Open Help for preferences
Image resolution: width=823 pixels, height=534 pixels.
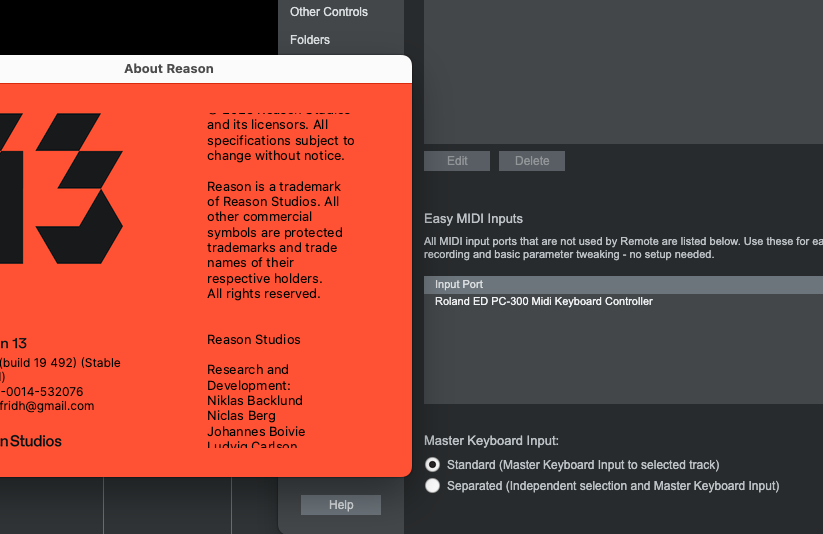pyautogui.click(x=341, y=505)
